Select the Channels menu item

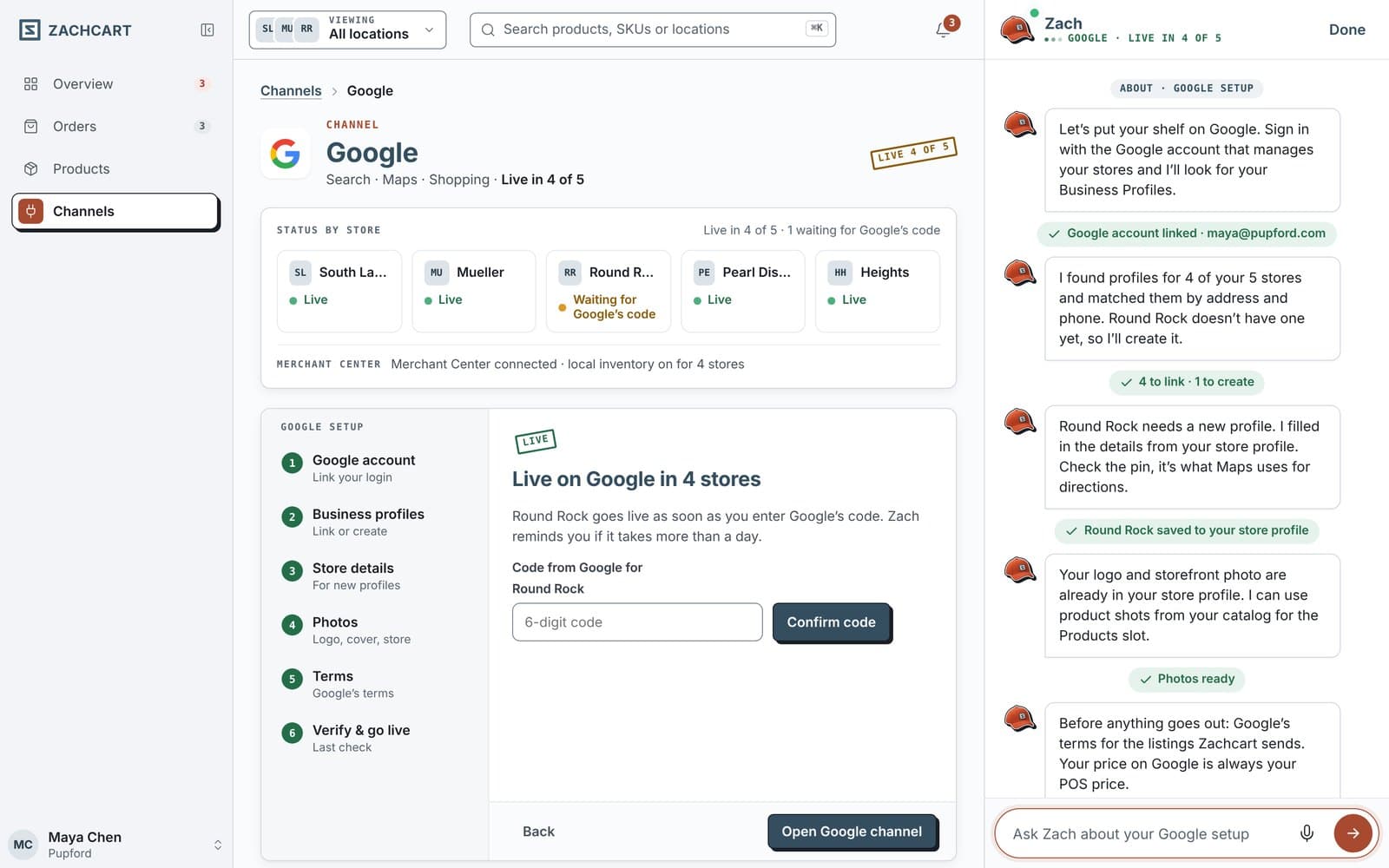115,212
